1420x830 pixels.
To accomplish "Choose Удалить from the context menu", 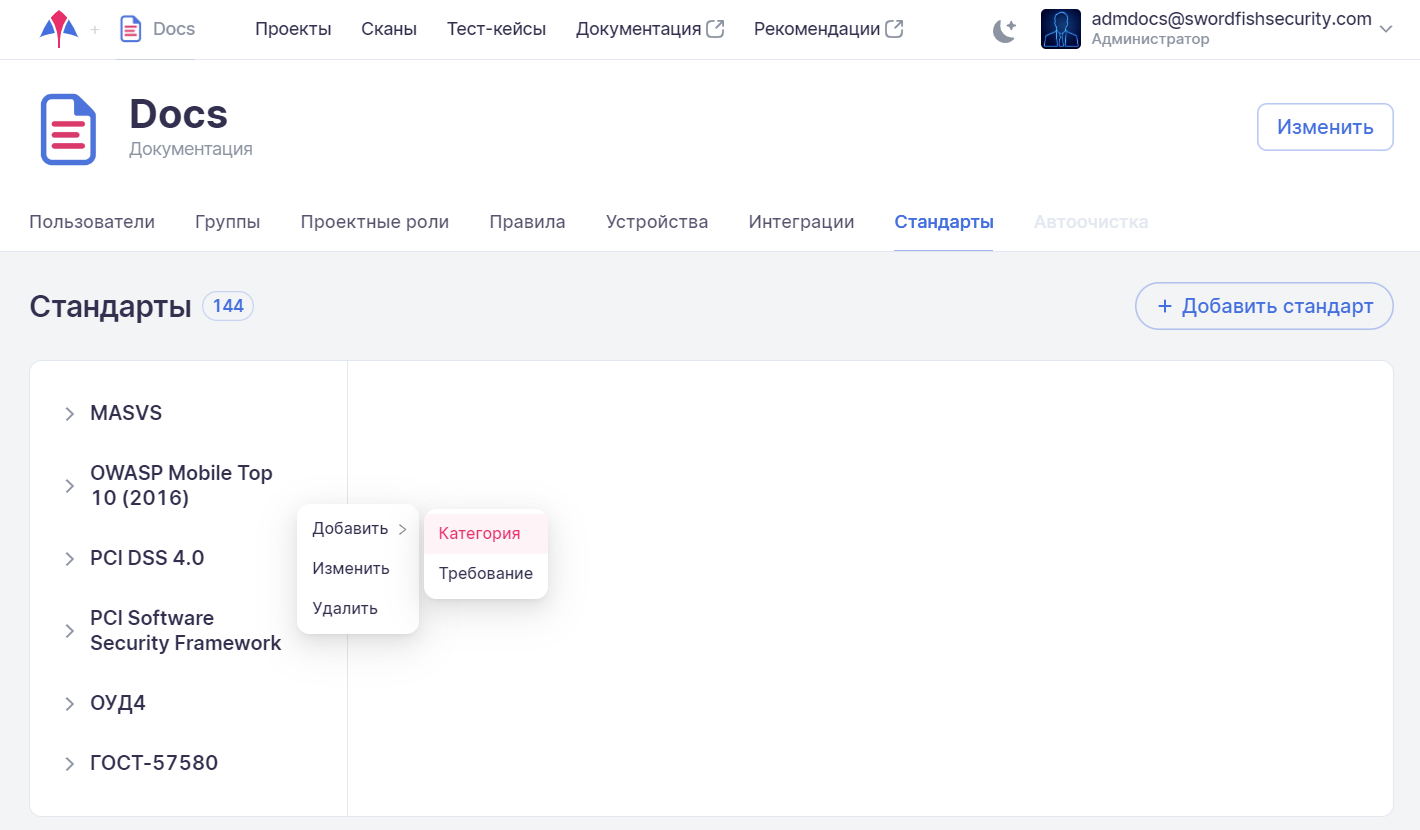I will point(345,608).
